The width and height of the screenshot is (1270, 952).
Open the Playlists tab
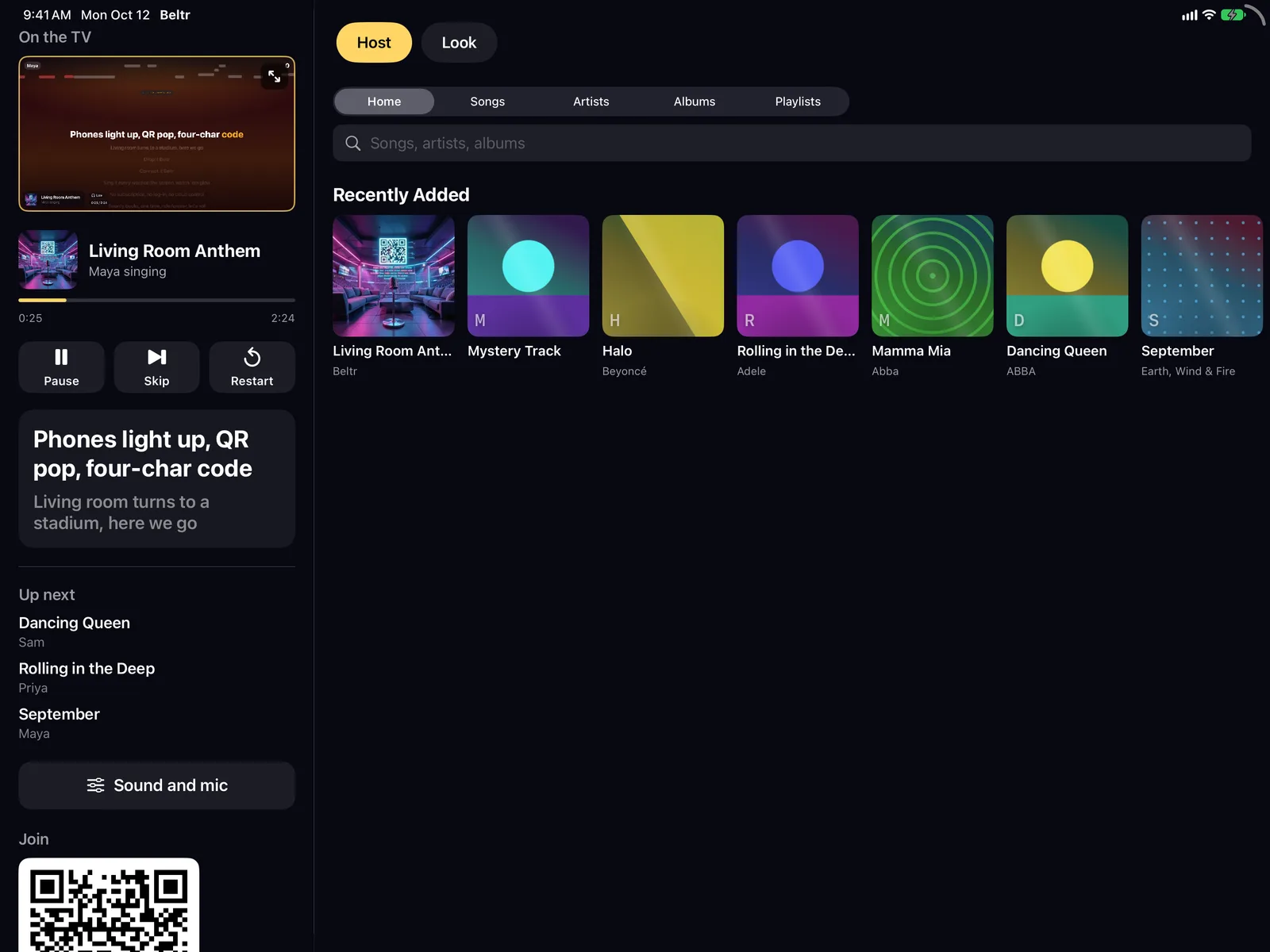798,102
